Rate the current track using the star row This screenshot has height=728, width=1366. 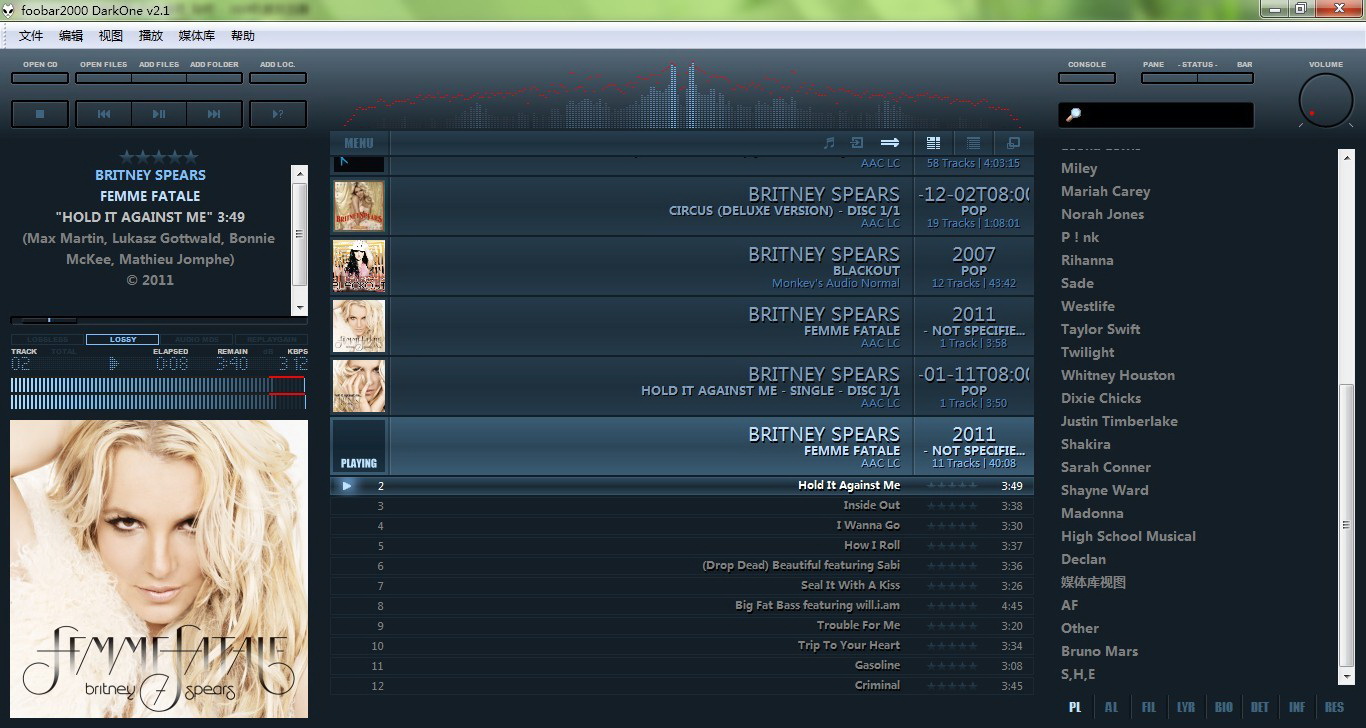tap(159, 157)
